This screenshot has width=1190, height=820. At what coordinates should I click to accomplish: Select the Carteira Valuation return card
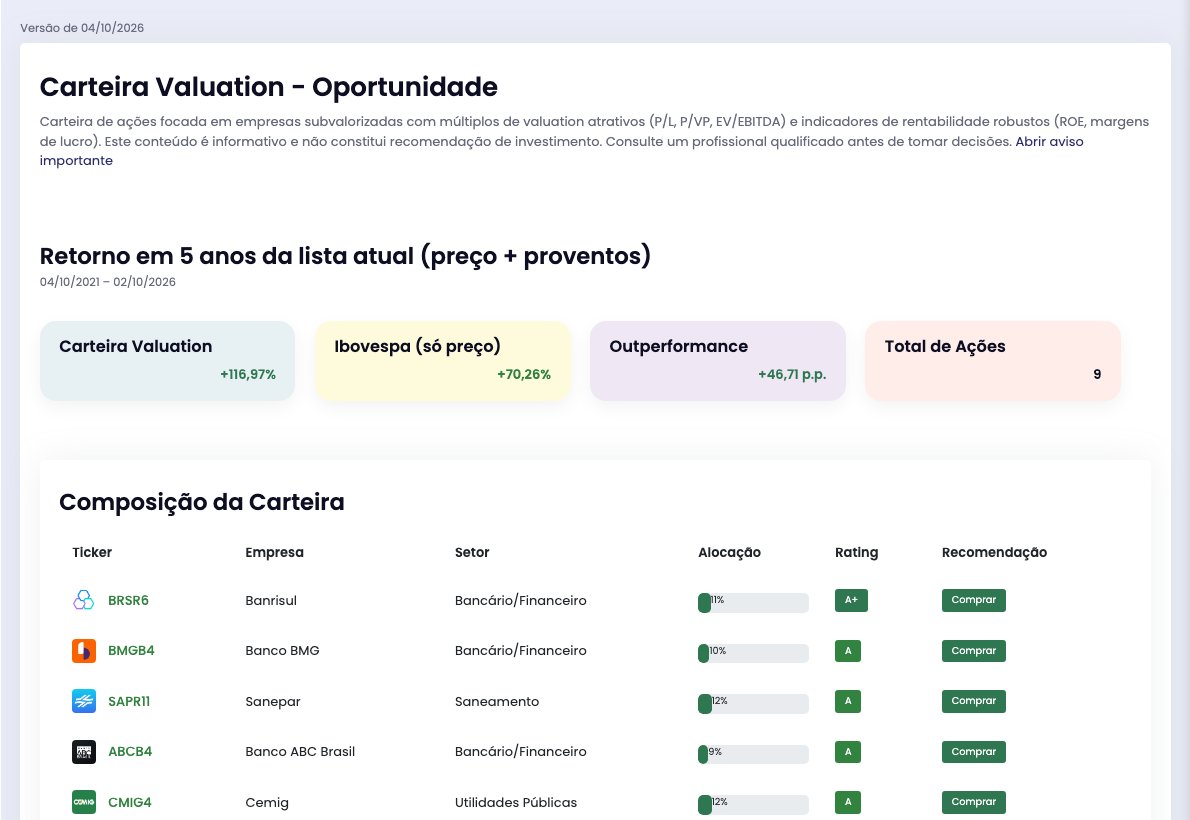point(167,361)
